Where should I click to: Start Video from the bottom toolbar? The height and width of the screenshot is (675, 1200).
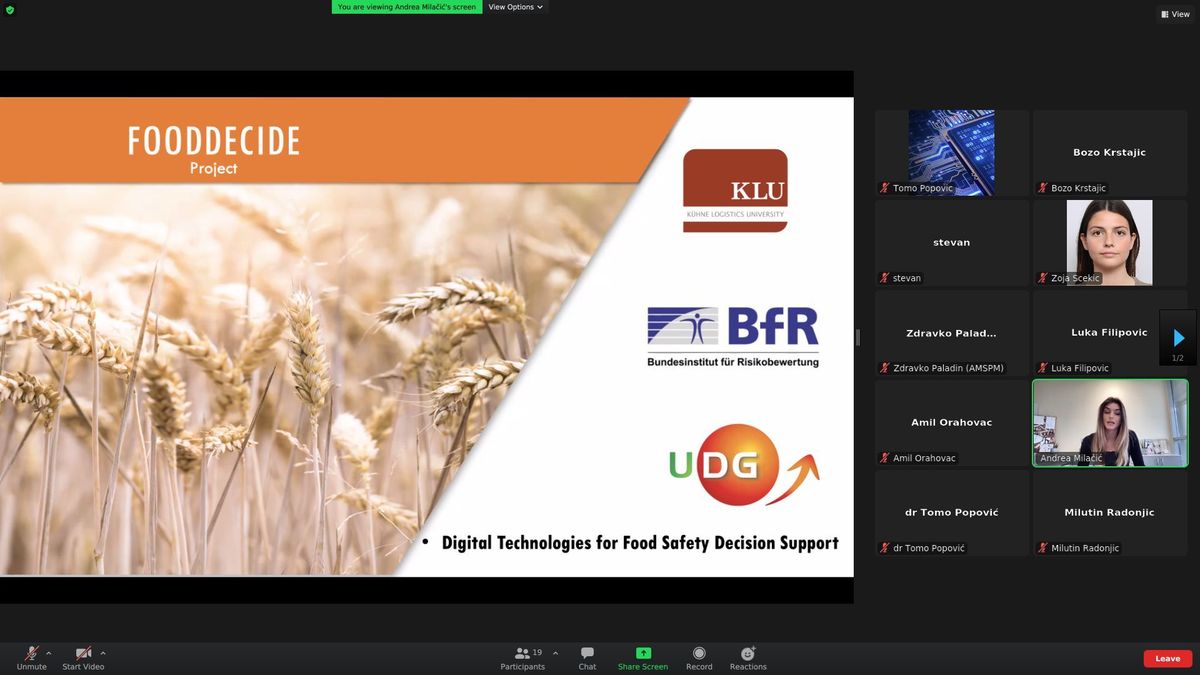(83, 658)
